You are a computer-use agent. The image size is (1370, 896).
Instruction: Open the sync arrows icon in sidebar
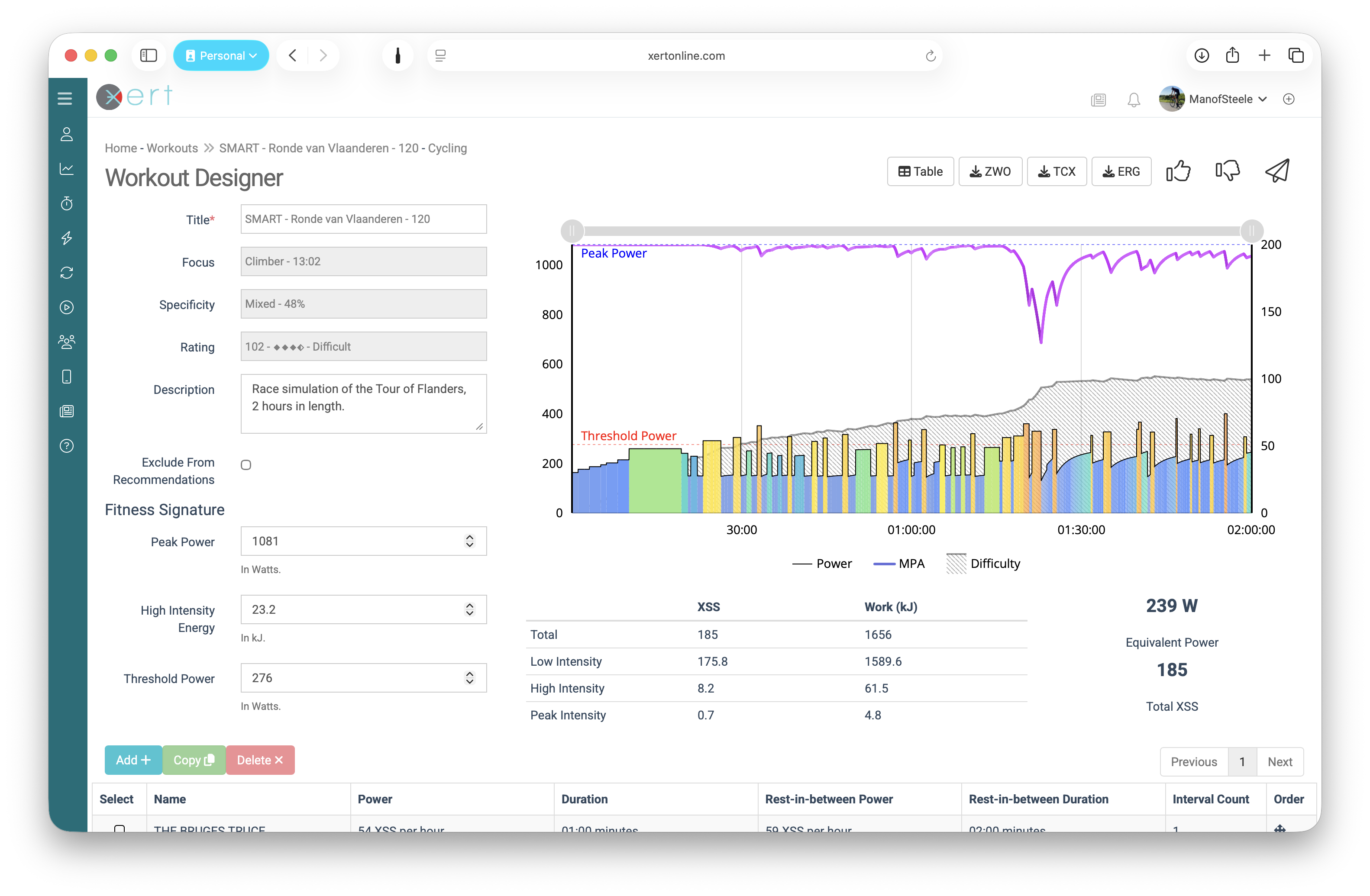click(67, 273)
